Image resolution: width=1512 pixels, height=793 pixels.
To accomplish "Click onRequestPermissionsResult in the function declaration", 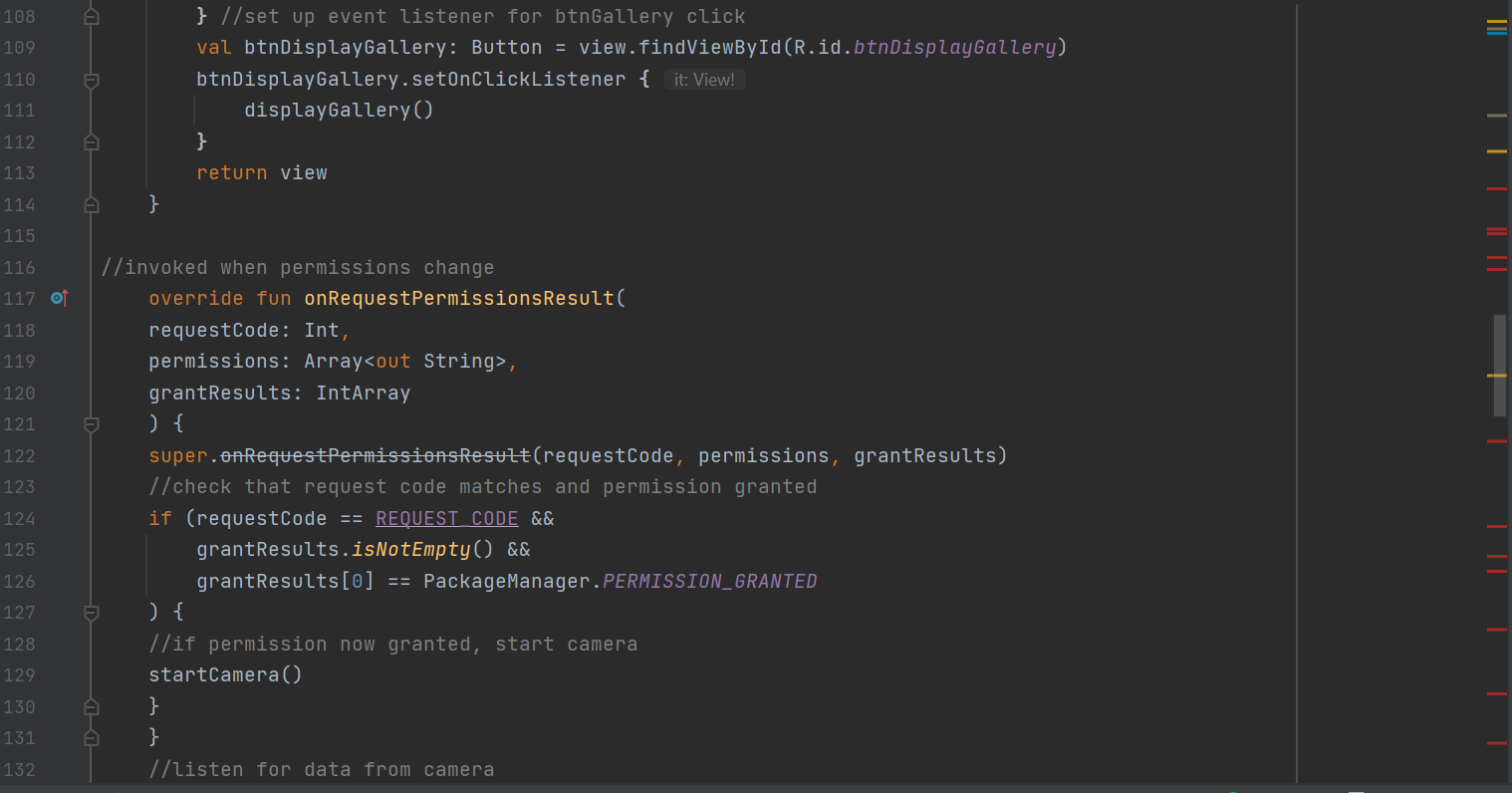I will point(459,298).
